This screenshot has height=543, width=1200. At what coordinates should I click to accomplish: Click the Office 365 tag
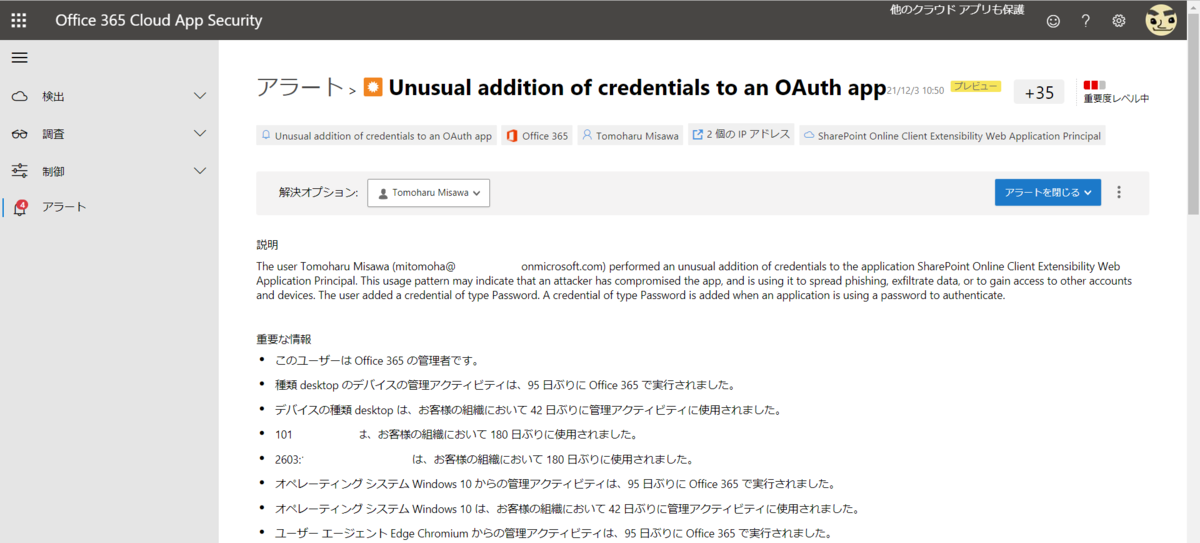point(537,135)
